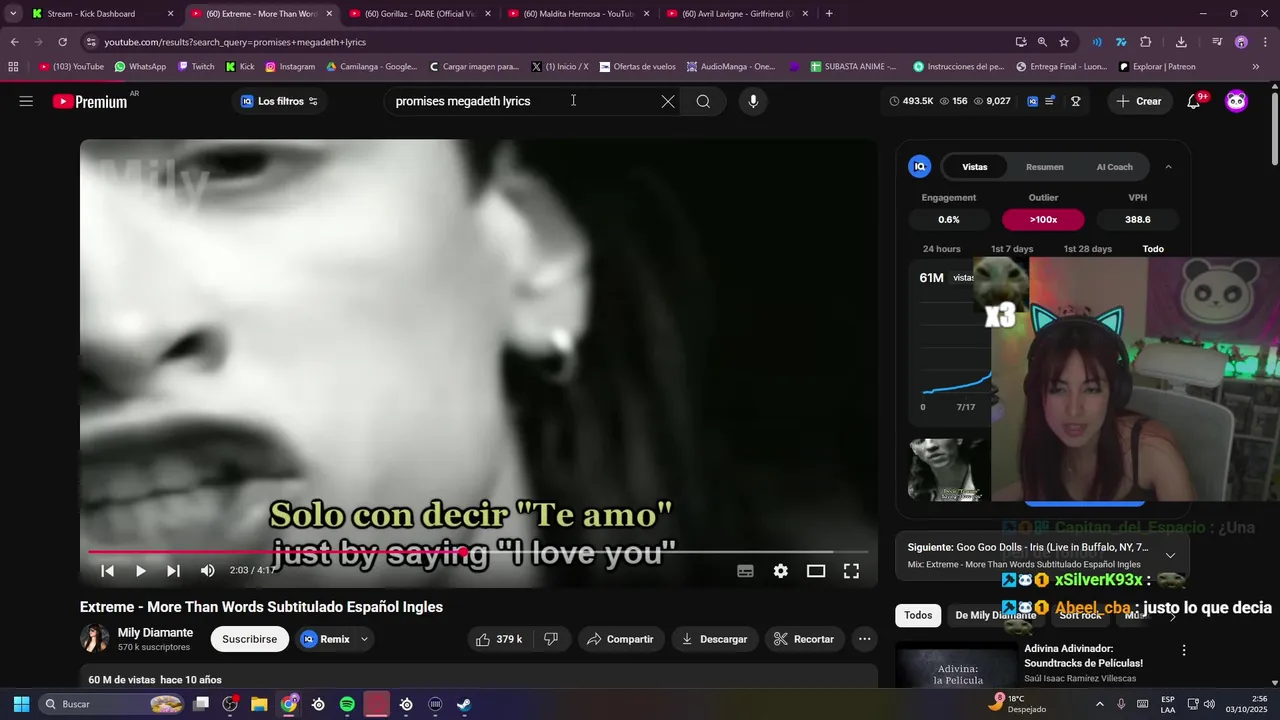Switch to Stream - Kick Dashboard tab
Screen dimensions: 1280x720
[x=103, y=14]
